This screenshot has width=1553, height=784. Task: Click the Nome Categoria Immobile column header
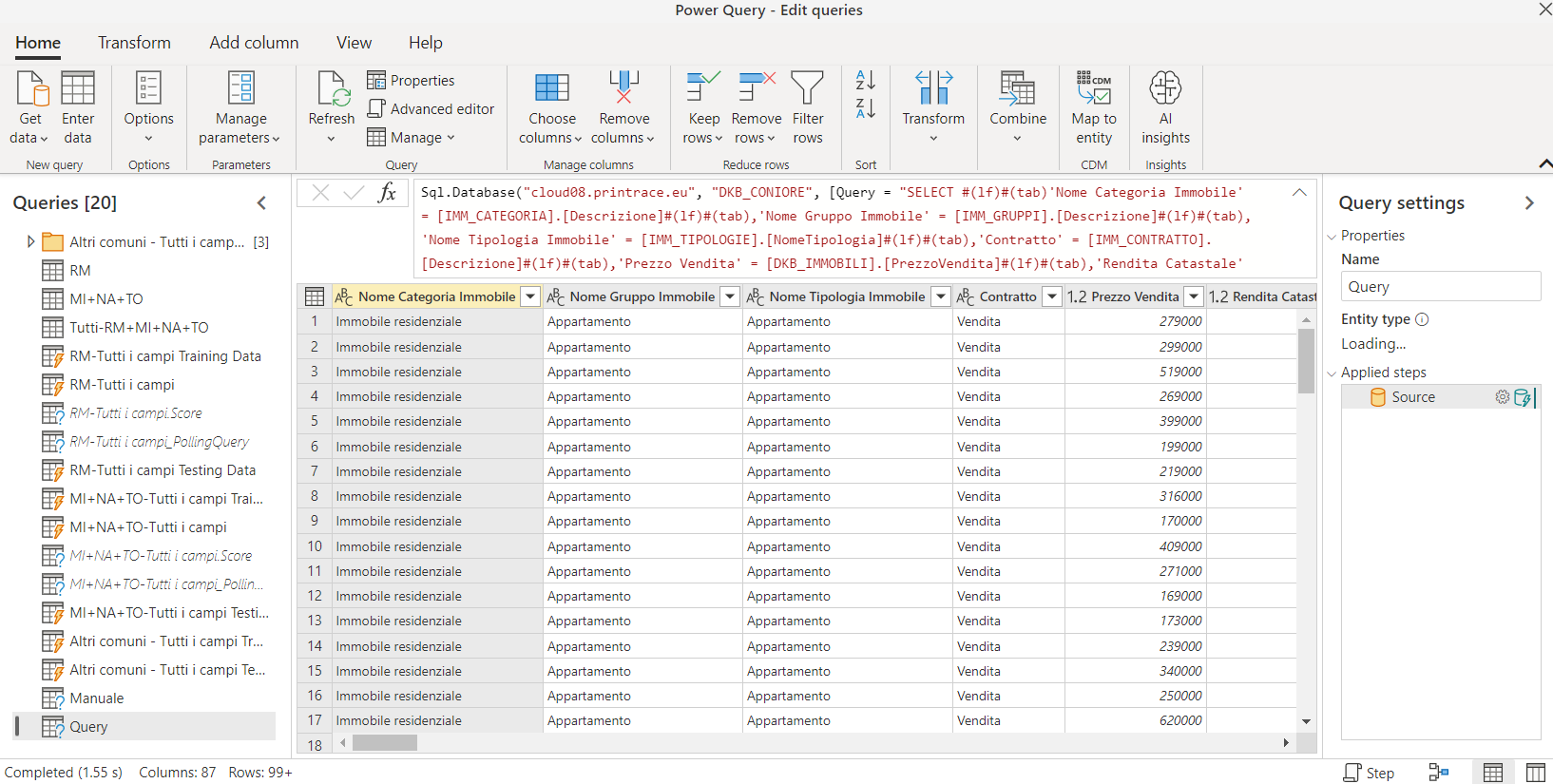tap(436, 296)
